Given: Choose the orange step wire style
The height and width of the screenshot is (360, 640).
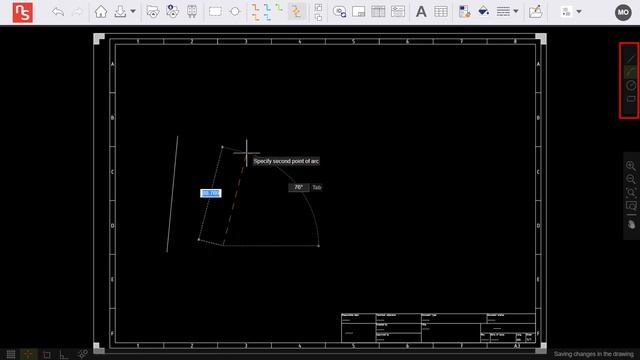Looking at the screenshot, I should (x=255, y=12).
